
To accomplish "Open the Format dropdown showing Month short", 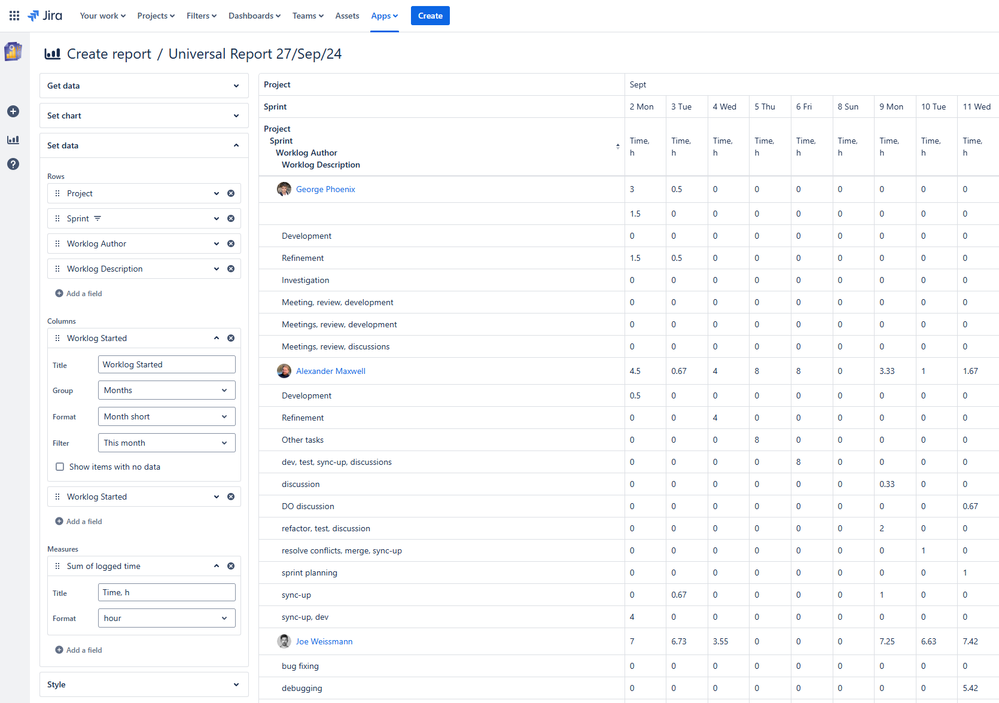I will click(167, 417).
